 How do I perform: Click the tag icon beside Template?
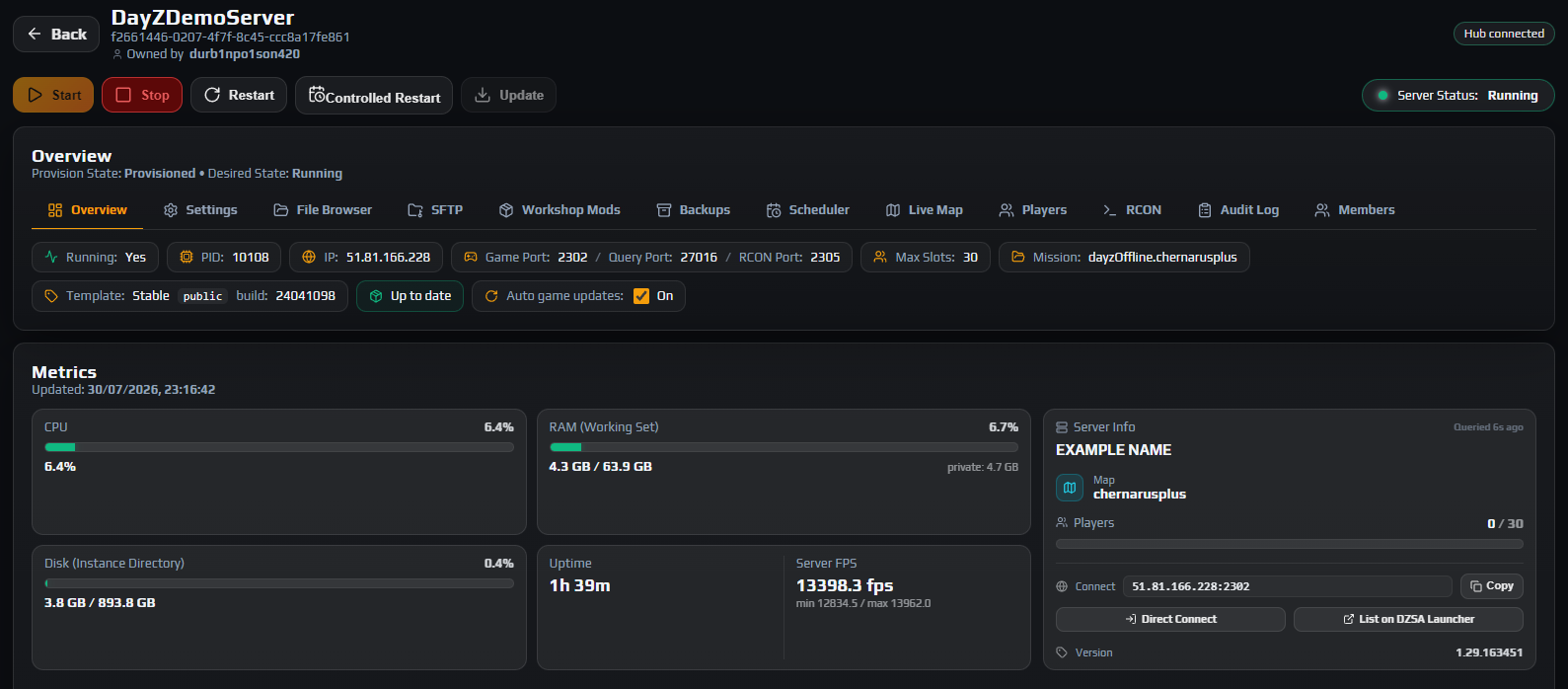point(51,296)
